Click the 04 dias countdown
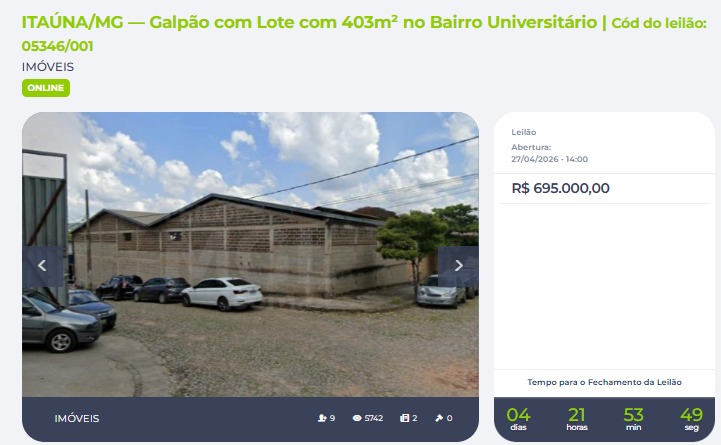721x445 pixels. point(518,419)
